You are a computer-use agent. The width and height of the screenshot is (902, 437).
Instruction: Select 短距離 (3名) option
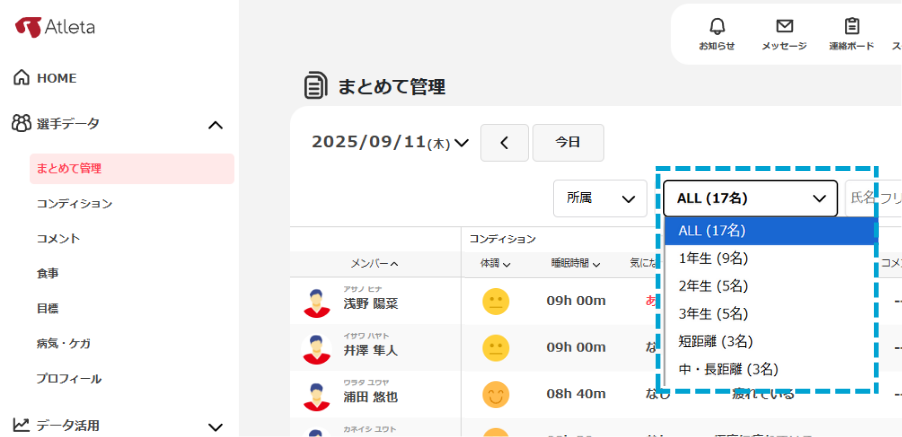[715, 341]
